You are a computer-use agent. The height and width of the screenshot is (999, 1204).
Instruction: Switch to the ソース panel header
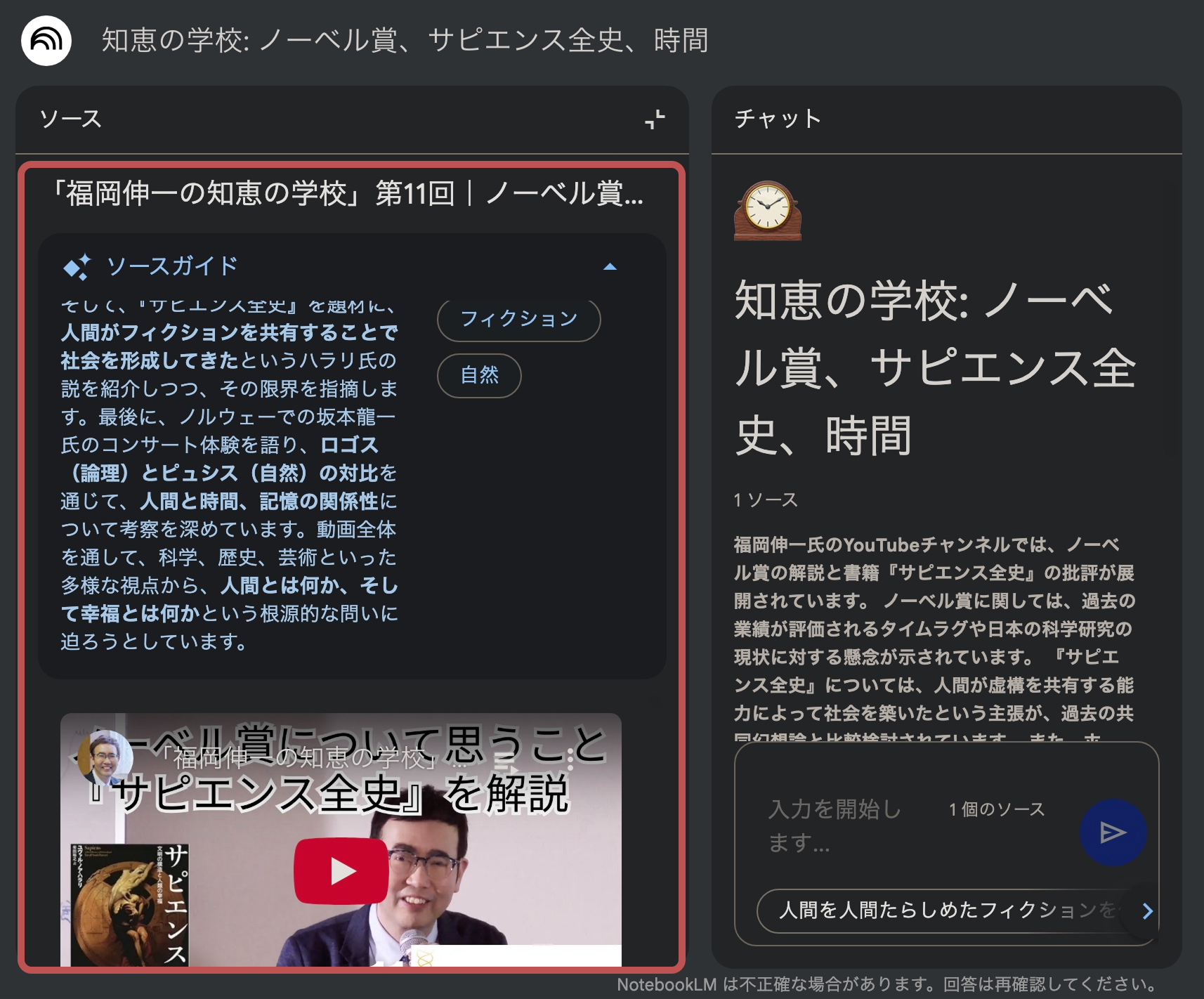tap(71, 119)
